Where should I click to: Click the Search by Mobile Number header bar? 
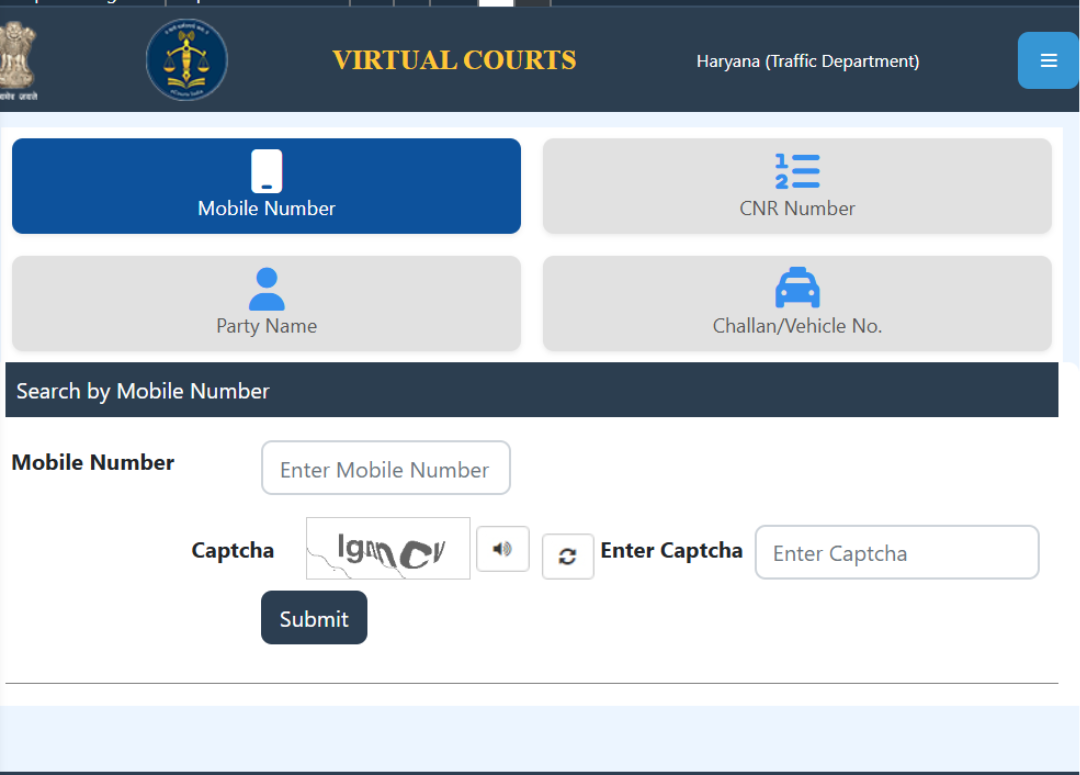pyautogui.click(x=531, y=390)
